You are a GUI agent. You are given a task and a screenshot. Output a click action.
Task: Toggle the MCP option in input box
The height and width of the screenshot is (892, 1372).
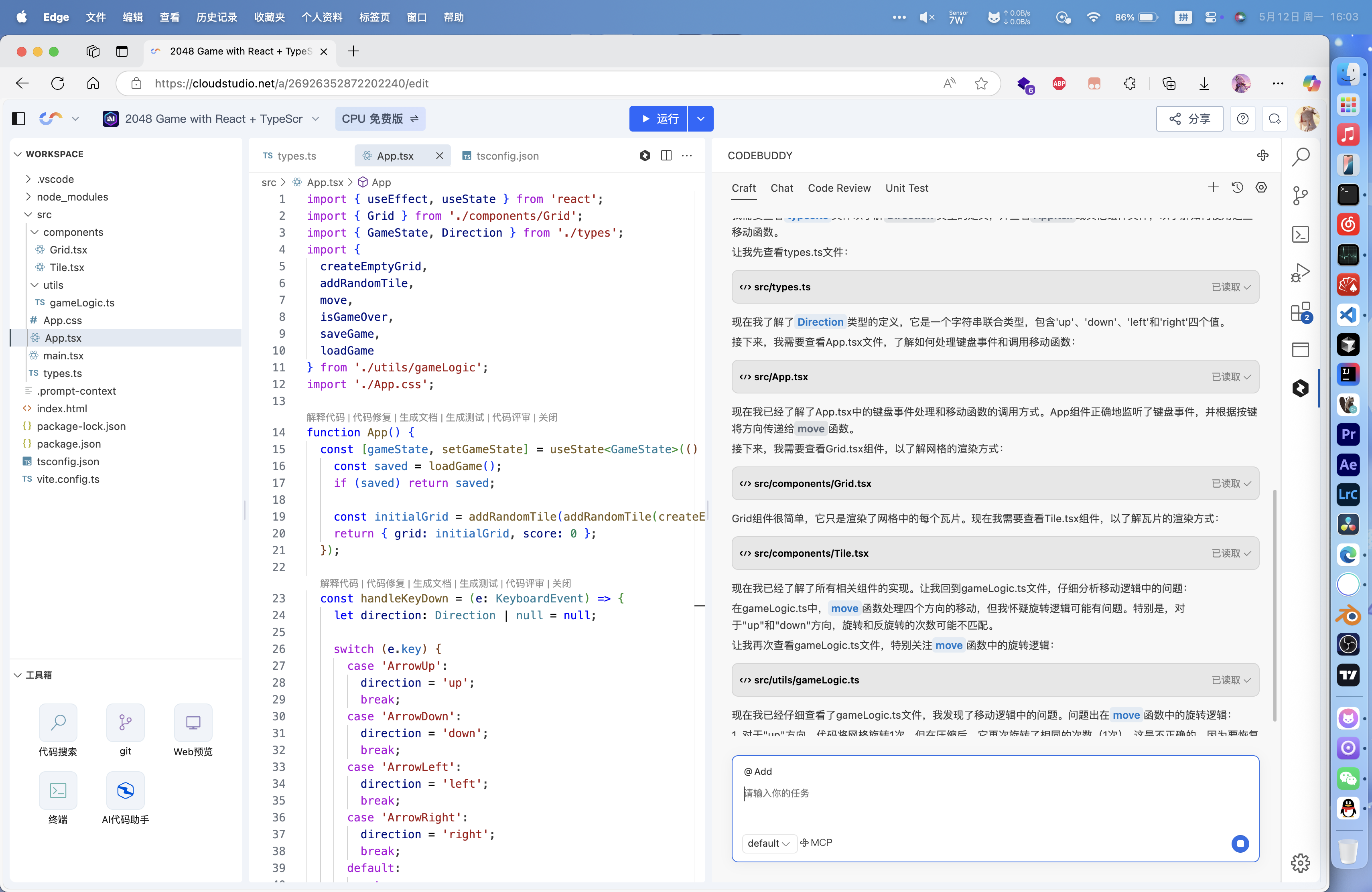(x=816, y=843)
